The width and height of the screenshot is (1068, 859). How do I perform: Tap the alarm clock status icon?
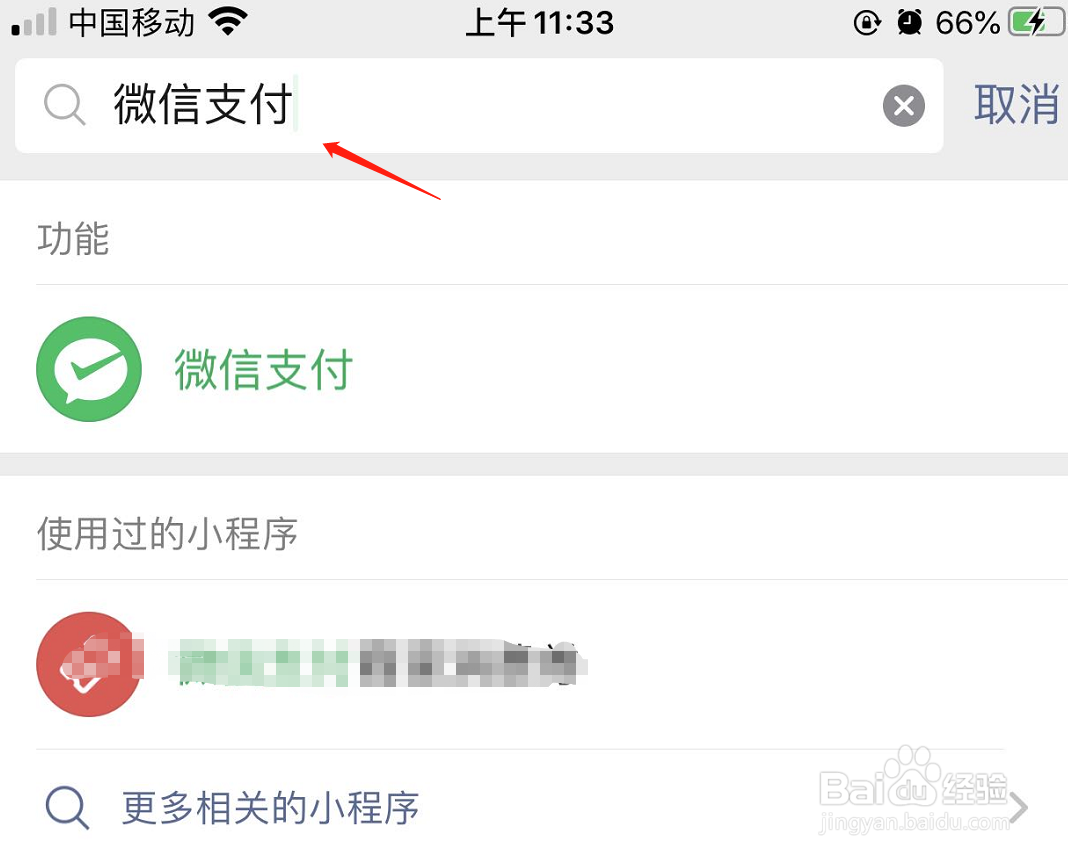(x=909, y=23)
